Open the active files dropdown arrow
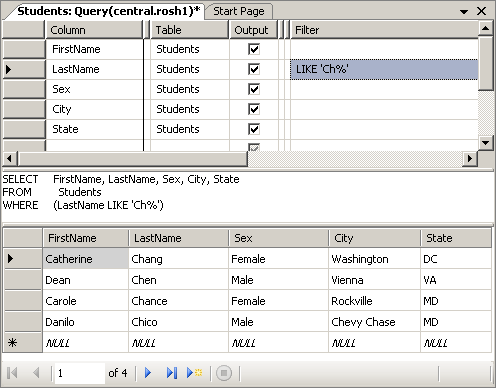 click(464, 12)
